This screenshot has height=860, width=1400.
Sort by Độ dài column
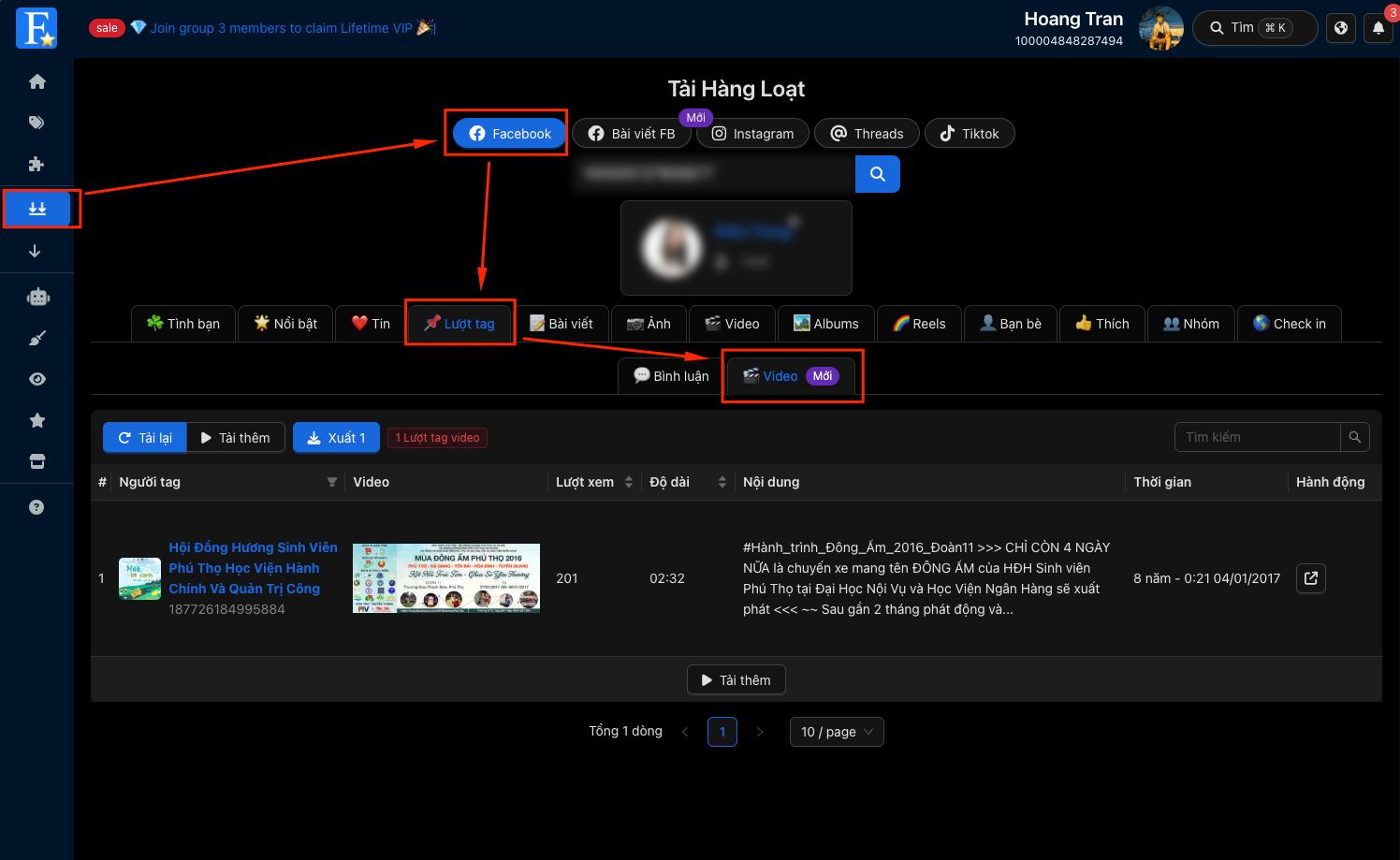(722, 482)
